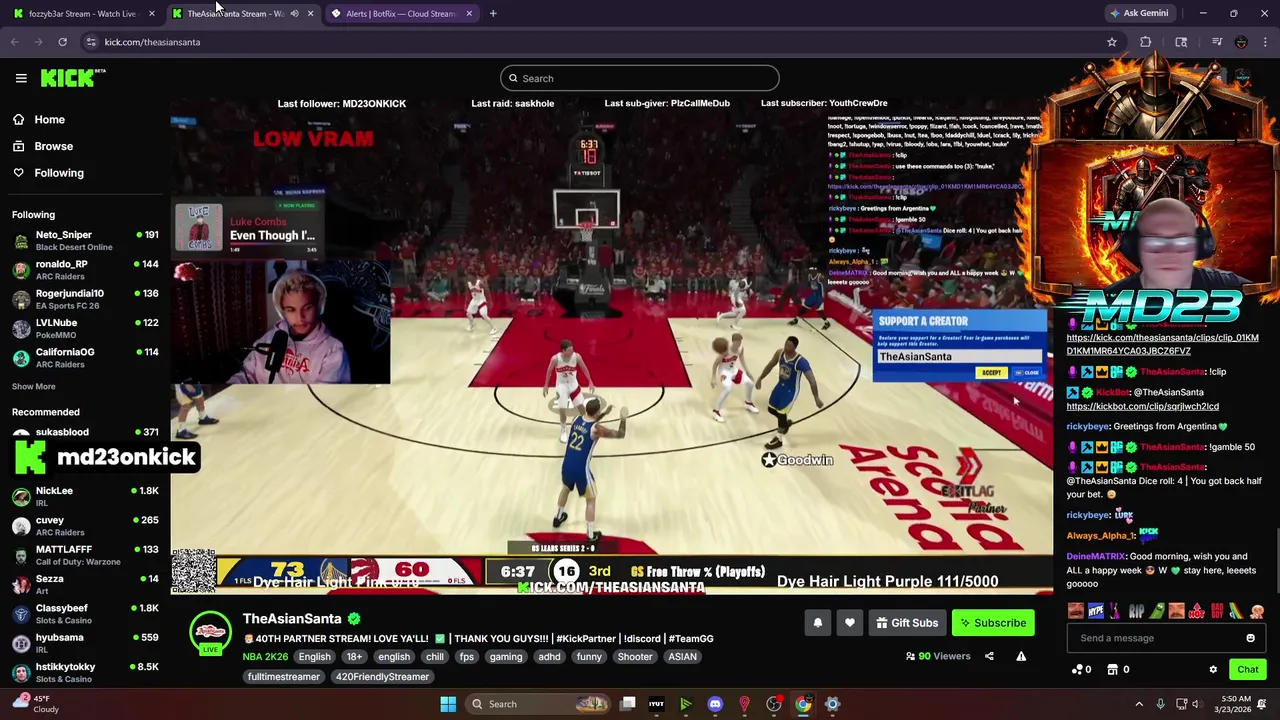This screenshot has height=720, width=1280.
Task: Click TheAsianSanta channel avatar
Action: (x=210, y=631)
